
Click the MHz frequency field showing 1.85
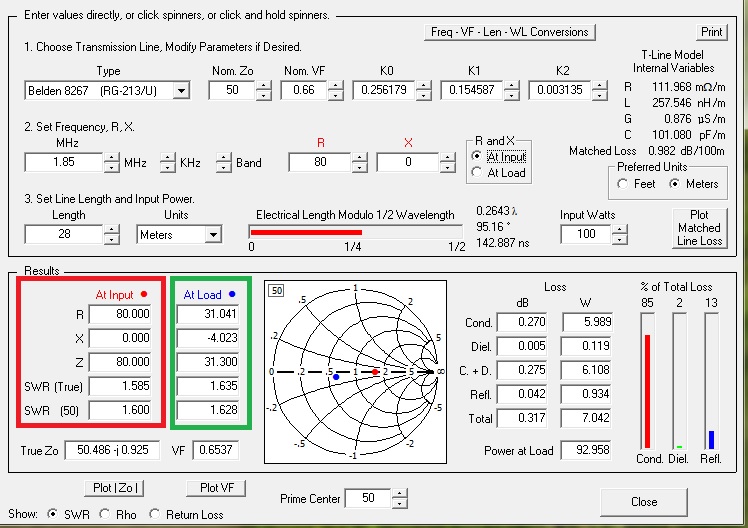pos(64,163)
